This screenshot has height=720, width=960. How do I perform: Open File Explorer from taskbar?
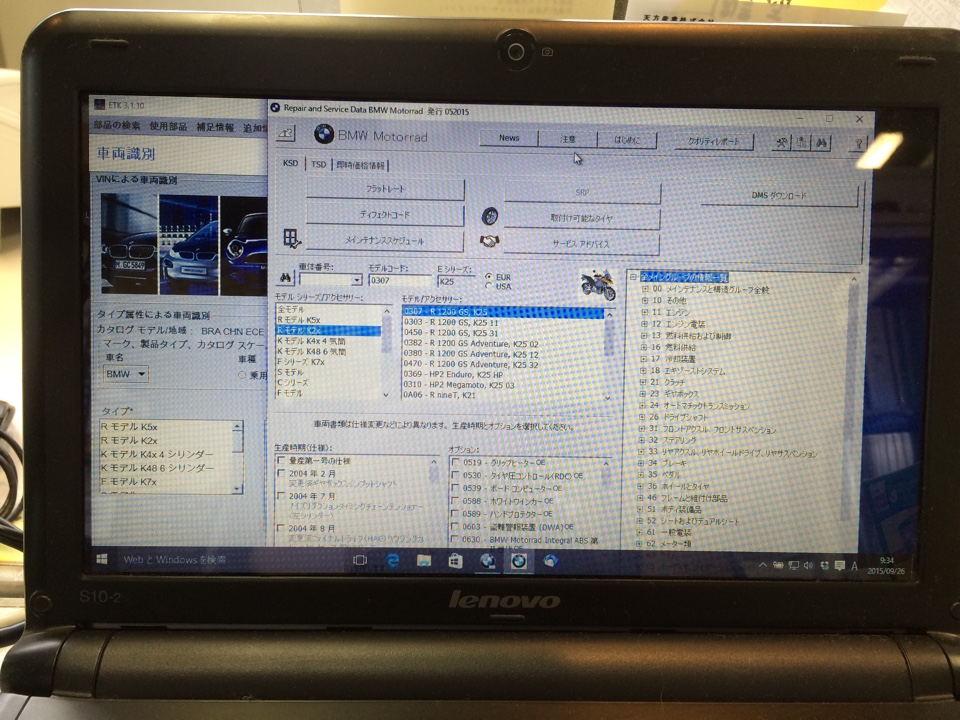(424, 560)
